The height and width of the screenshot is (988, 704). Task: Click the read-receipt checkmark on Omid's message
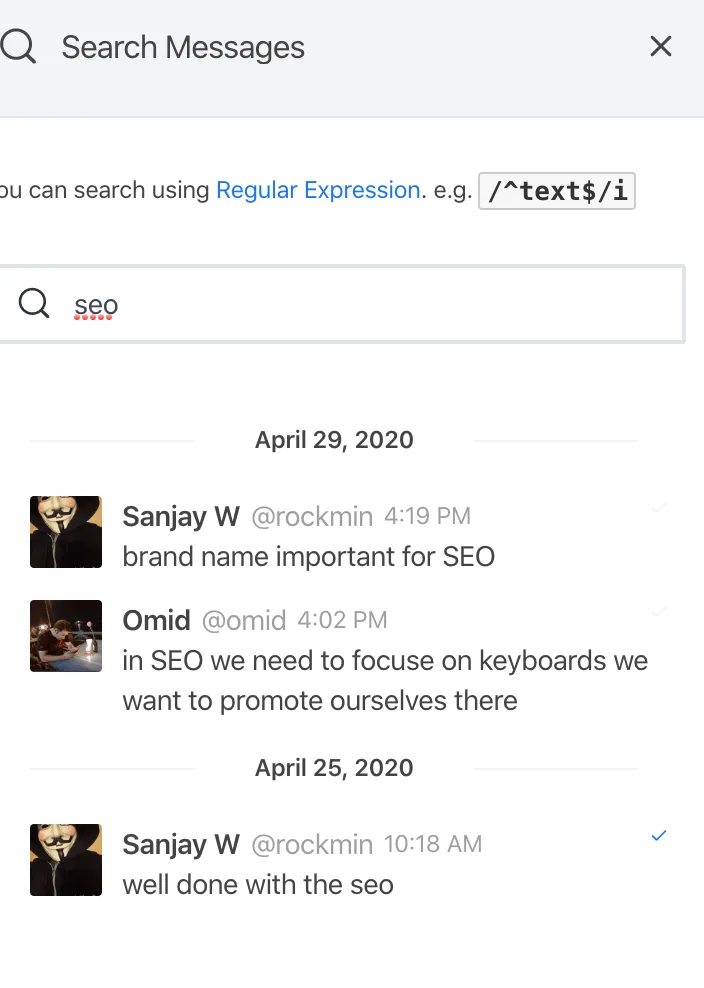click(x=659, y=611)
